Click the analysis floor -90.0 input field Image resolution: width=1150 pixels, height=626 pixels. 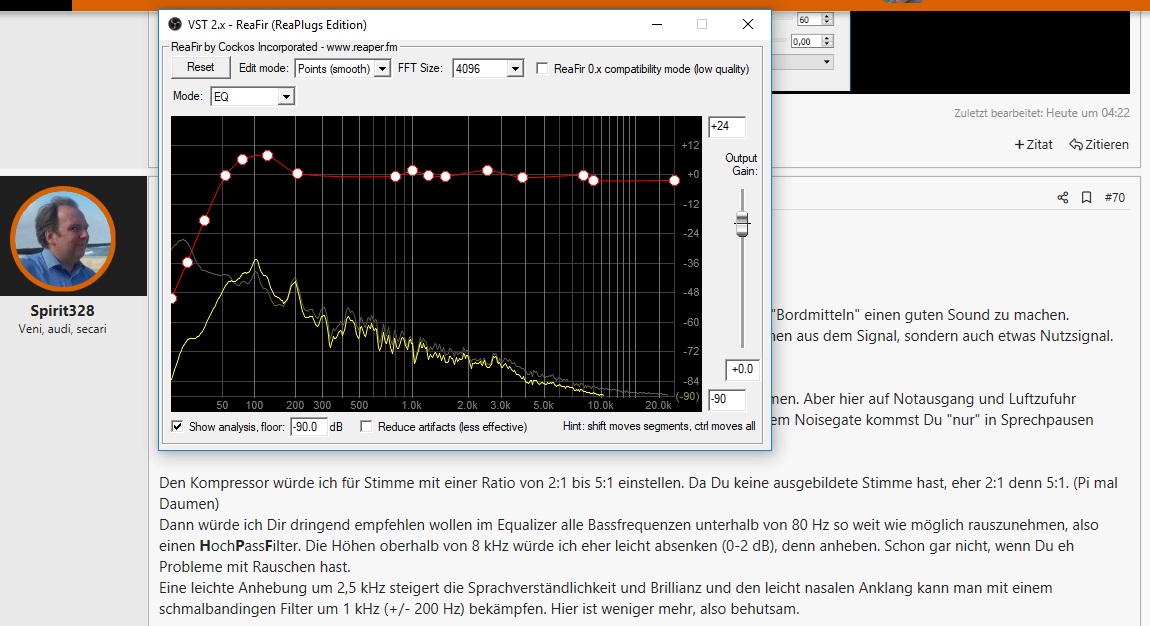[x=308, y=427]
